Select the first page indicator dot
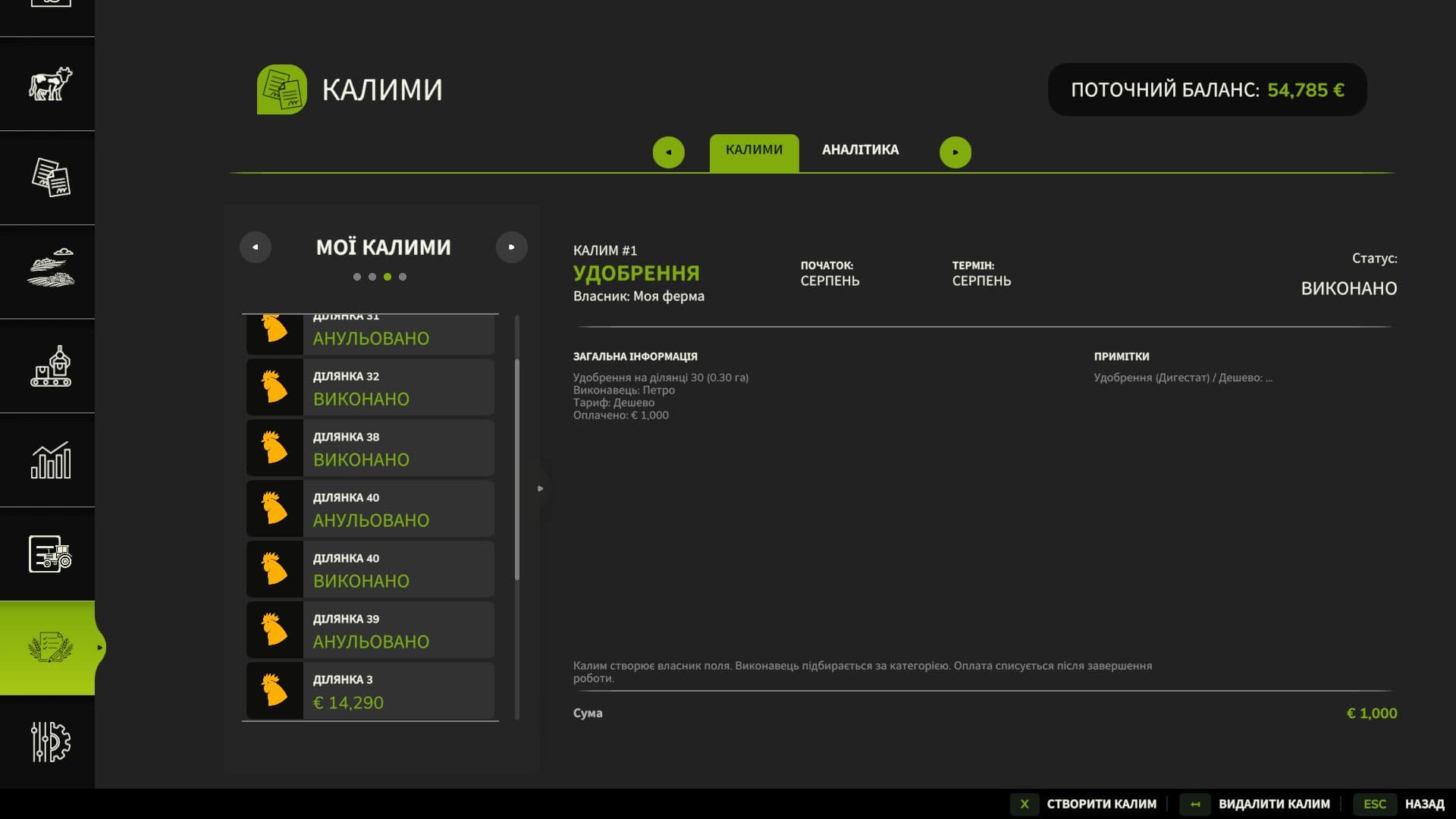 point(357,277)
